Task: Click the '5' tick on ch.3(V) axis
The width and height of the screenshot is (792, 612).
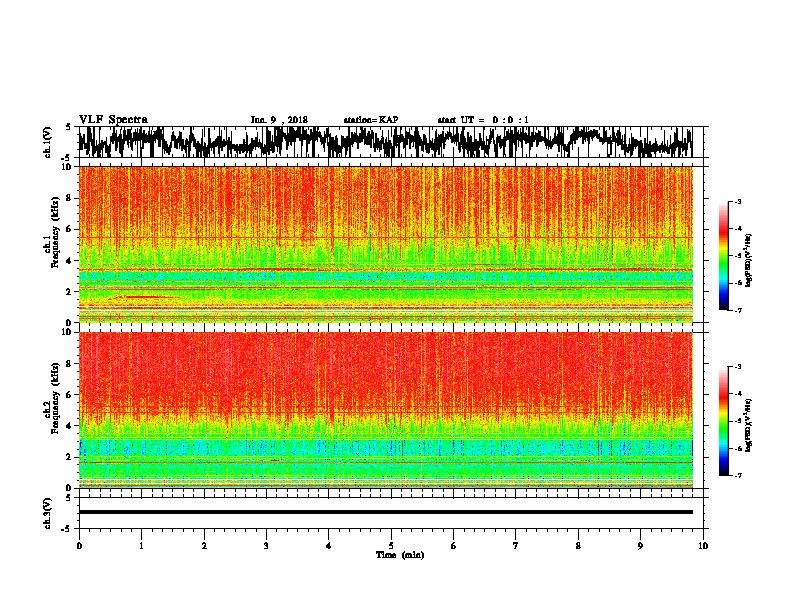Action: 69,498
